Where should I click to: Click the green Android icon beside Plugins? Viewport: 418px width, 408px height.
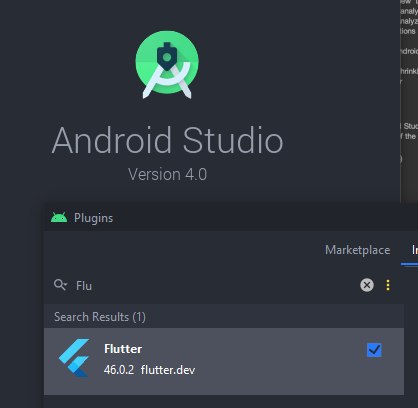(59, 218)
